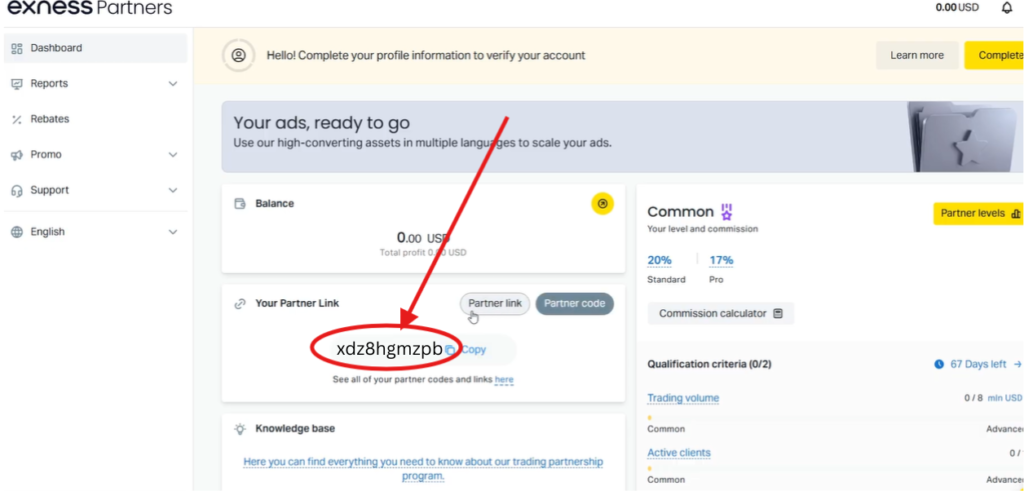Expand the Reports chevron
Screen dimensions: 1024x491
pyautogui.click(x=173, y=84)
